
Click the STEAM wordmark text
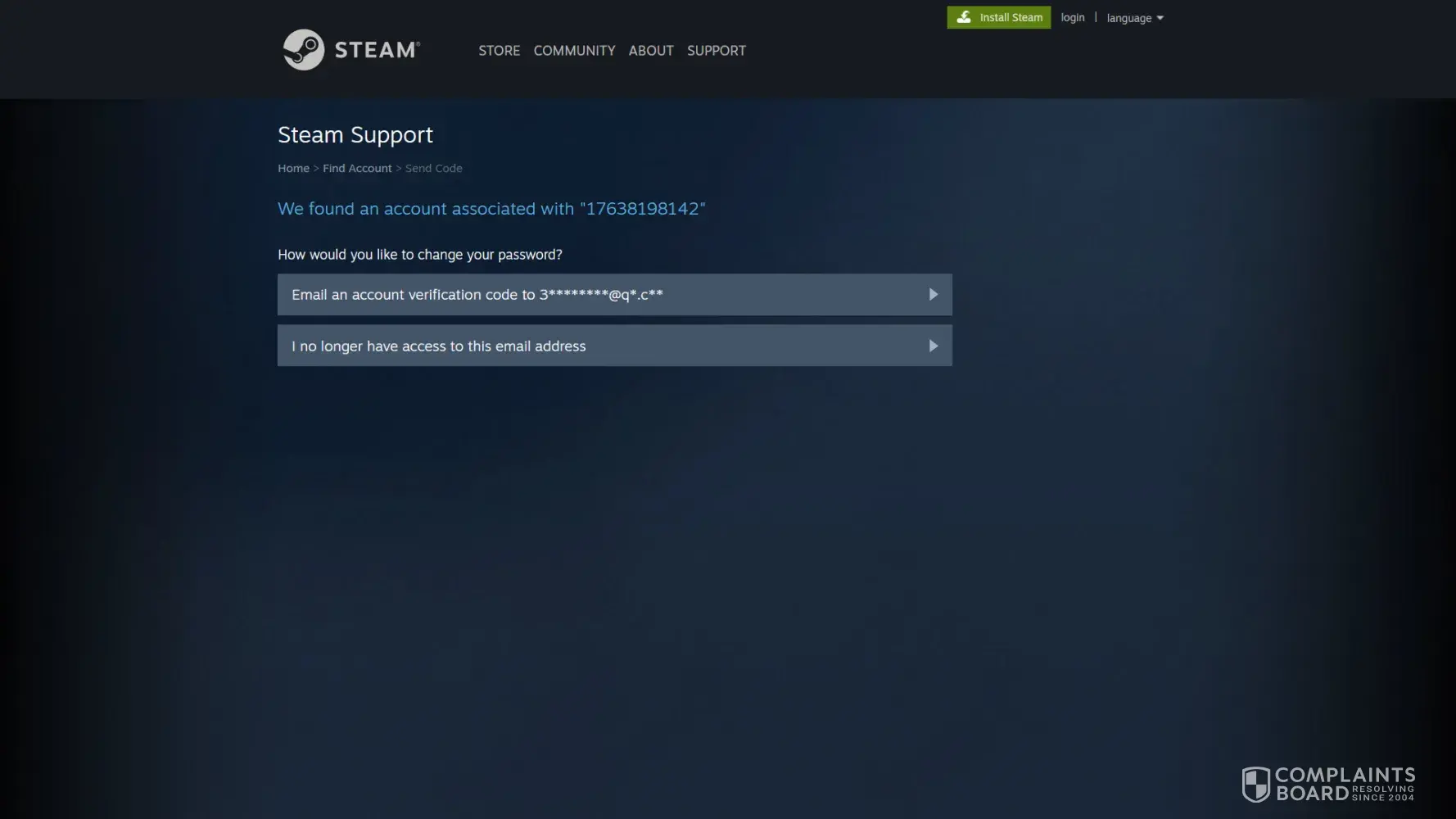[x=376, y=50]
